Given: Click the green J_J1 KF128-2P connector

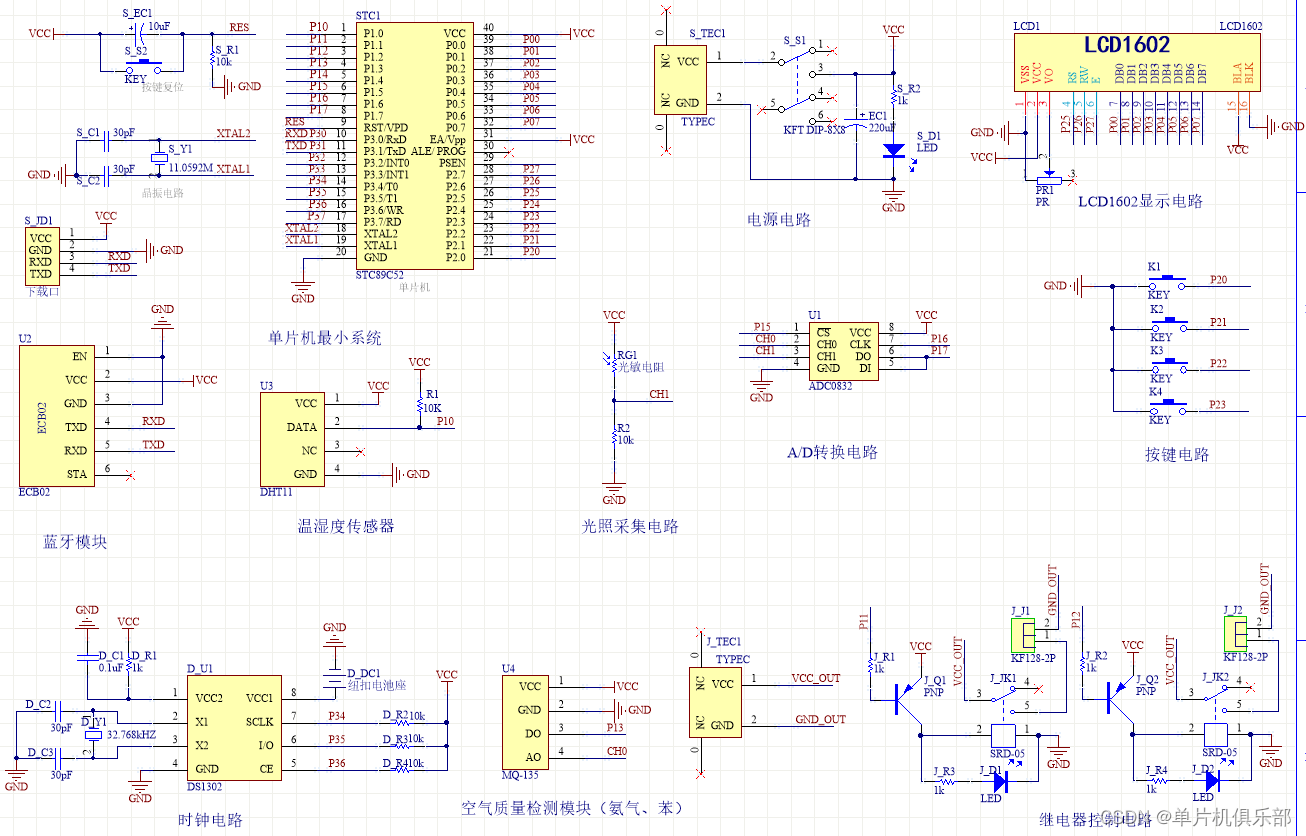Looking at the screenshot, I should 1023,634.
